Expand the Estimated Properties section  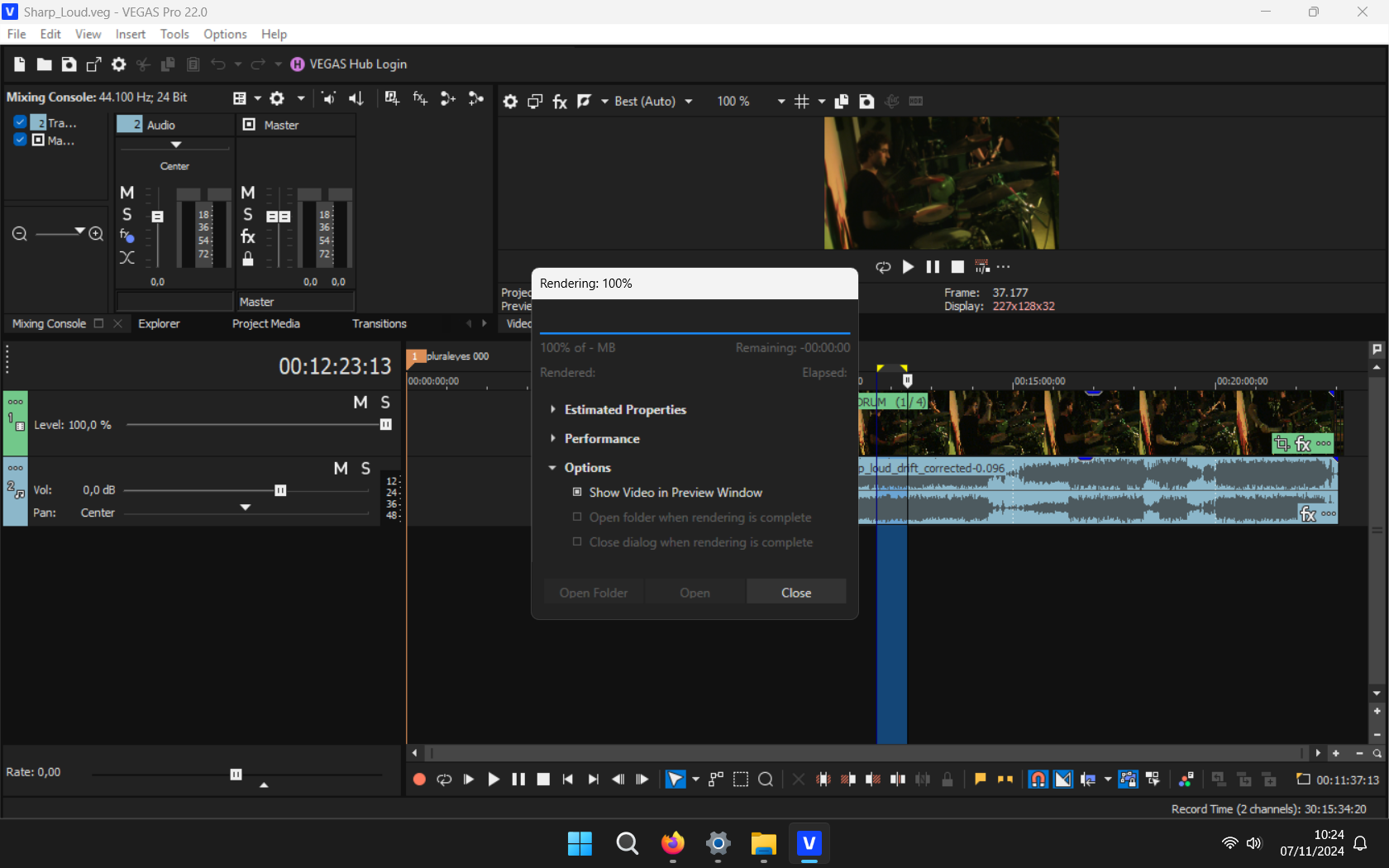point(553,410)
